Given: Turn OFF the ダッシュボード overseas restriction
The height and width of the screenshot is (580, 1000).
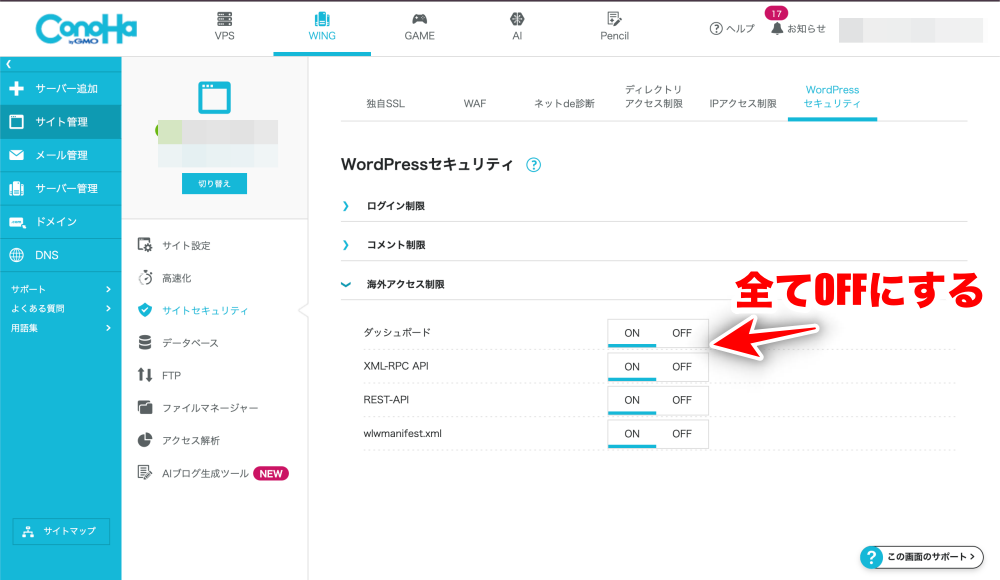Looking at the screenshot, I should tap(682, 333).
